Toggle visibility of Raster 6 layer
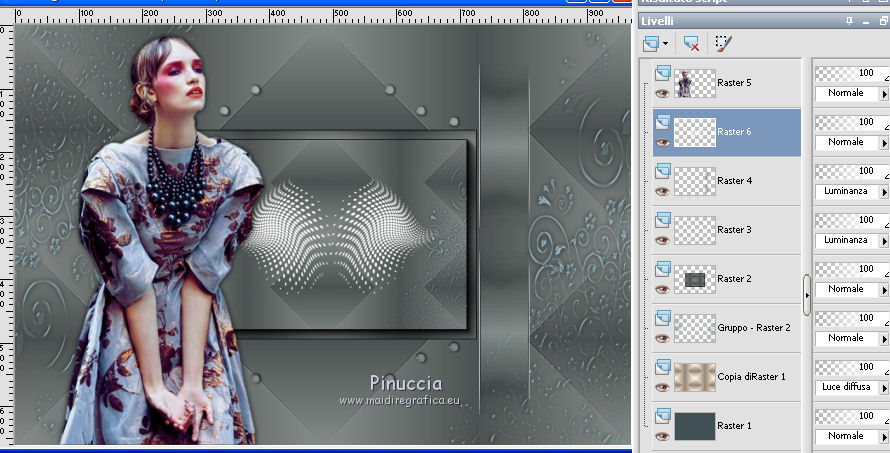Image resolution: width=890 pixels, height=453 pixels. (x=662, y=142)
